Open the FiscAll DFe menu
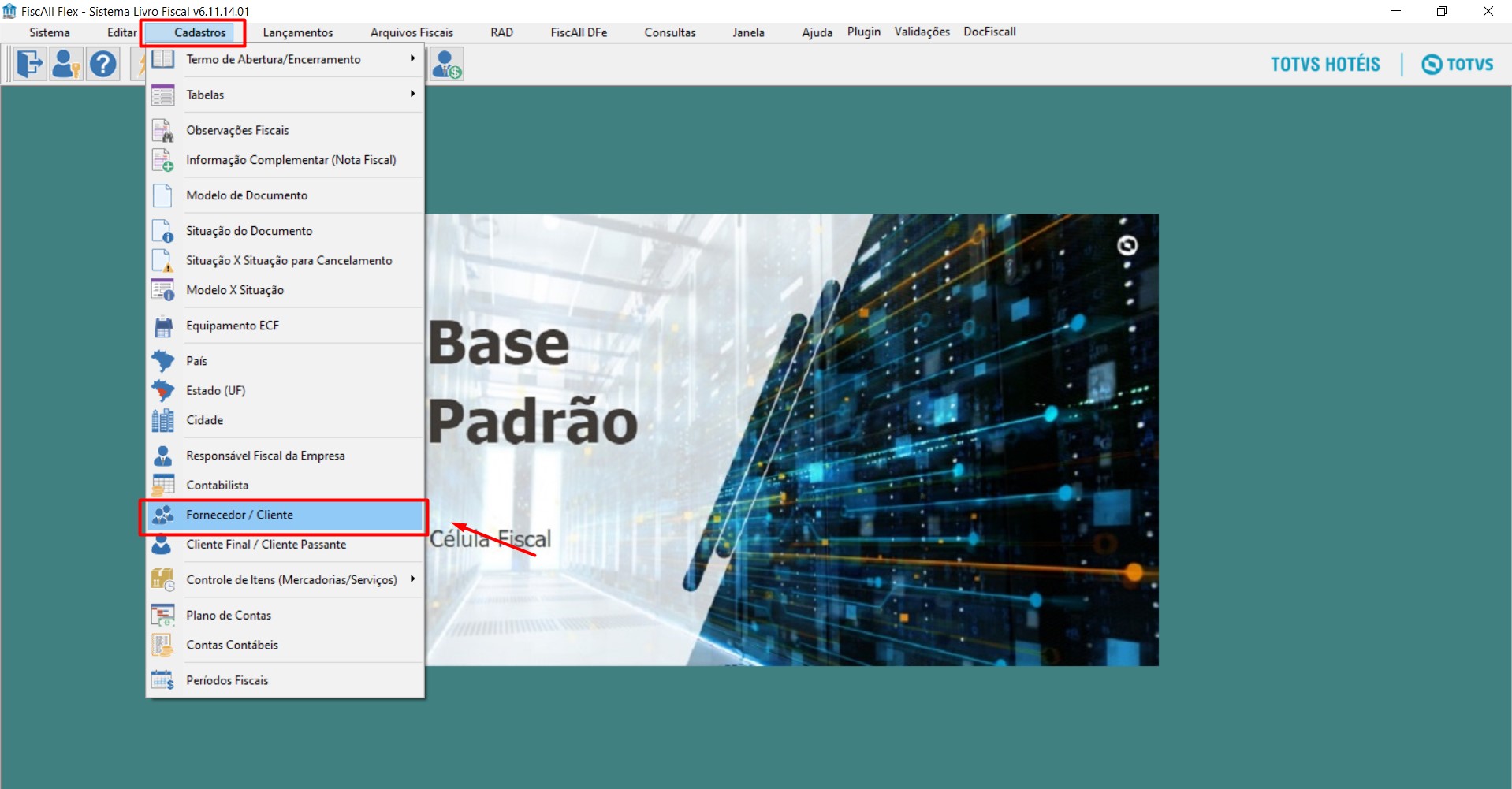 click(x=579, y=32)
